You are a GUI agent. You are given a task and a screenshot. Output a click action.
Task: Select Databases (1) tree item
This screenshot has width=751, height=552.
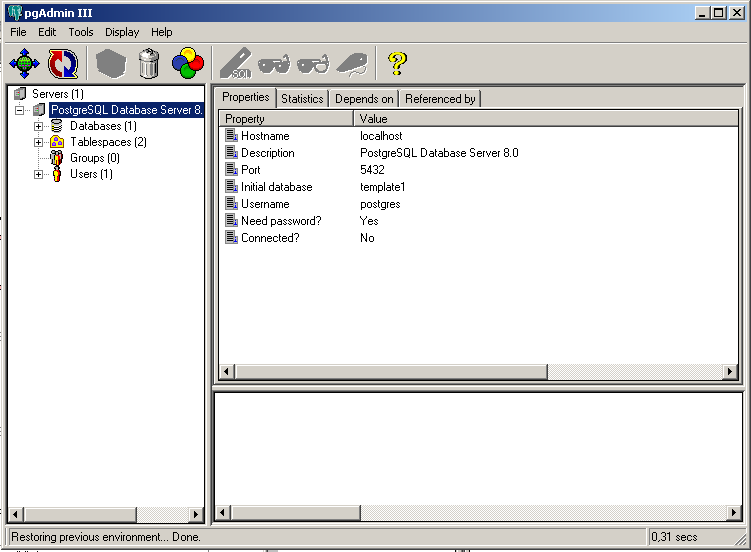pos(103,126)
